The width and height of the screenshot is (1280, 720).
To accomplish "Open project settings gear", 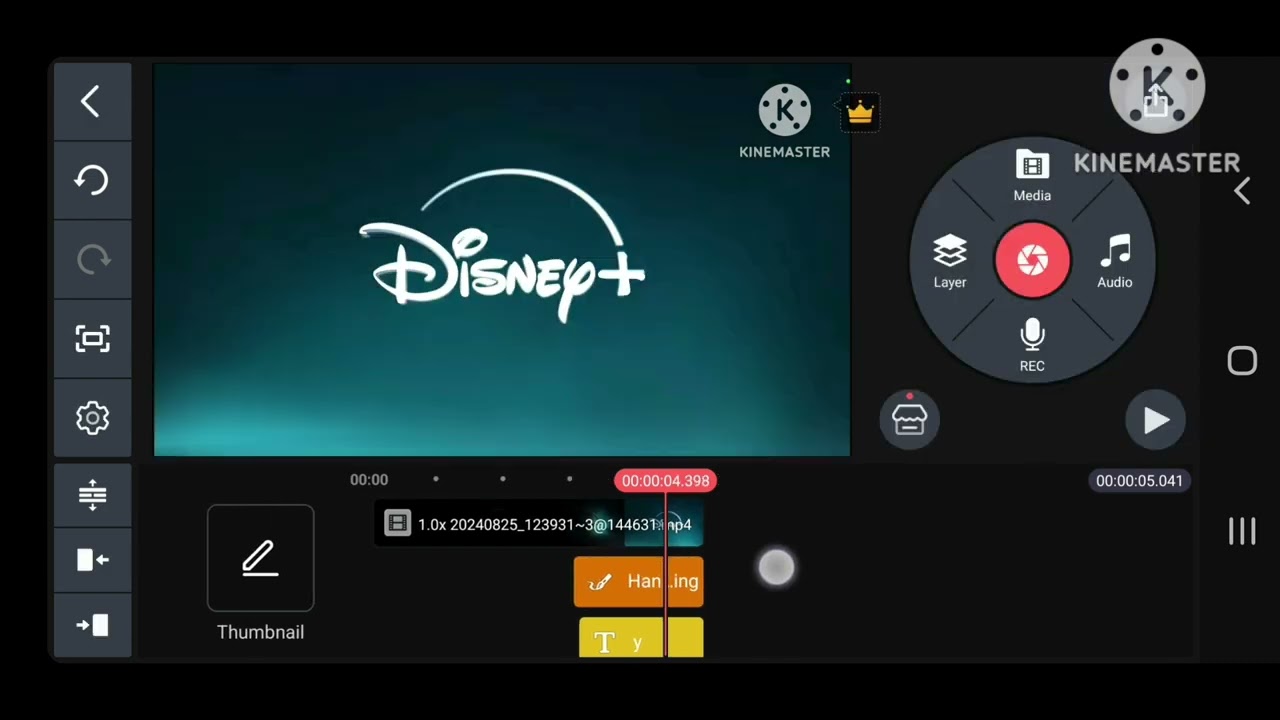I will 92,418.
